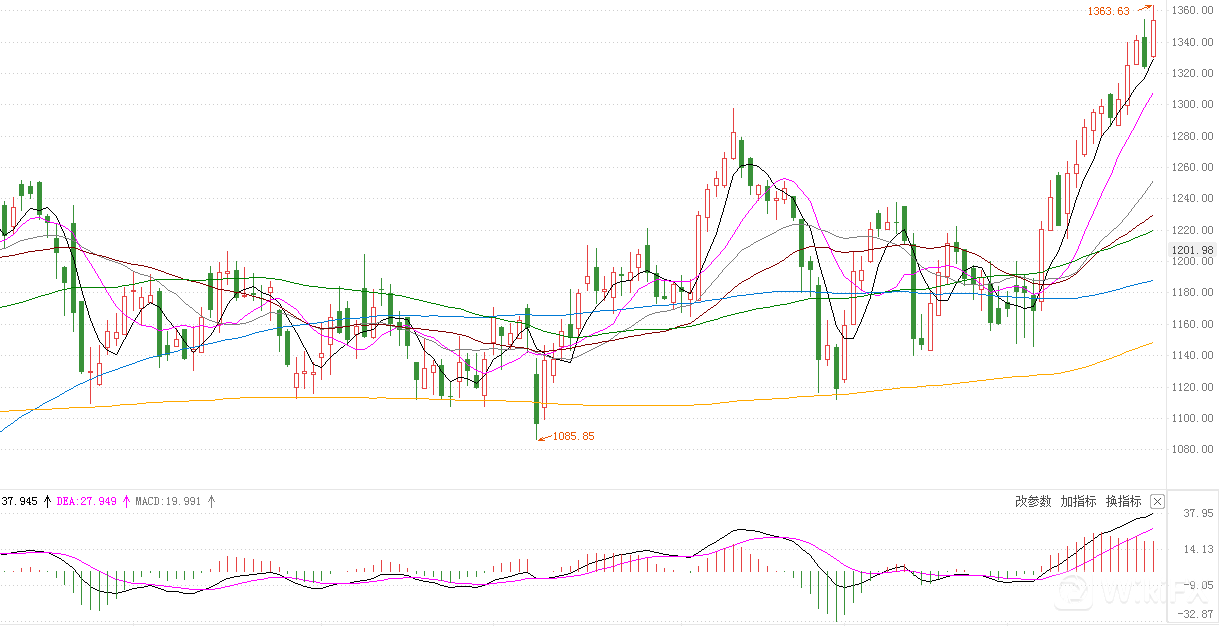
Task: Click the 37.95 label on the MACD axis
Action: [x=1197, y=513]
